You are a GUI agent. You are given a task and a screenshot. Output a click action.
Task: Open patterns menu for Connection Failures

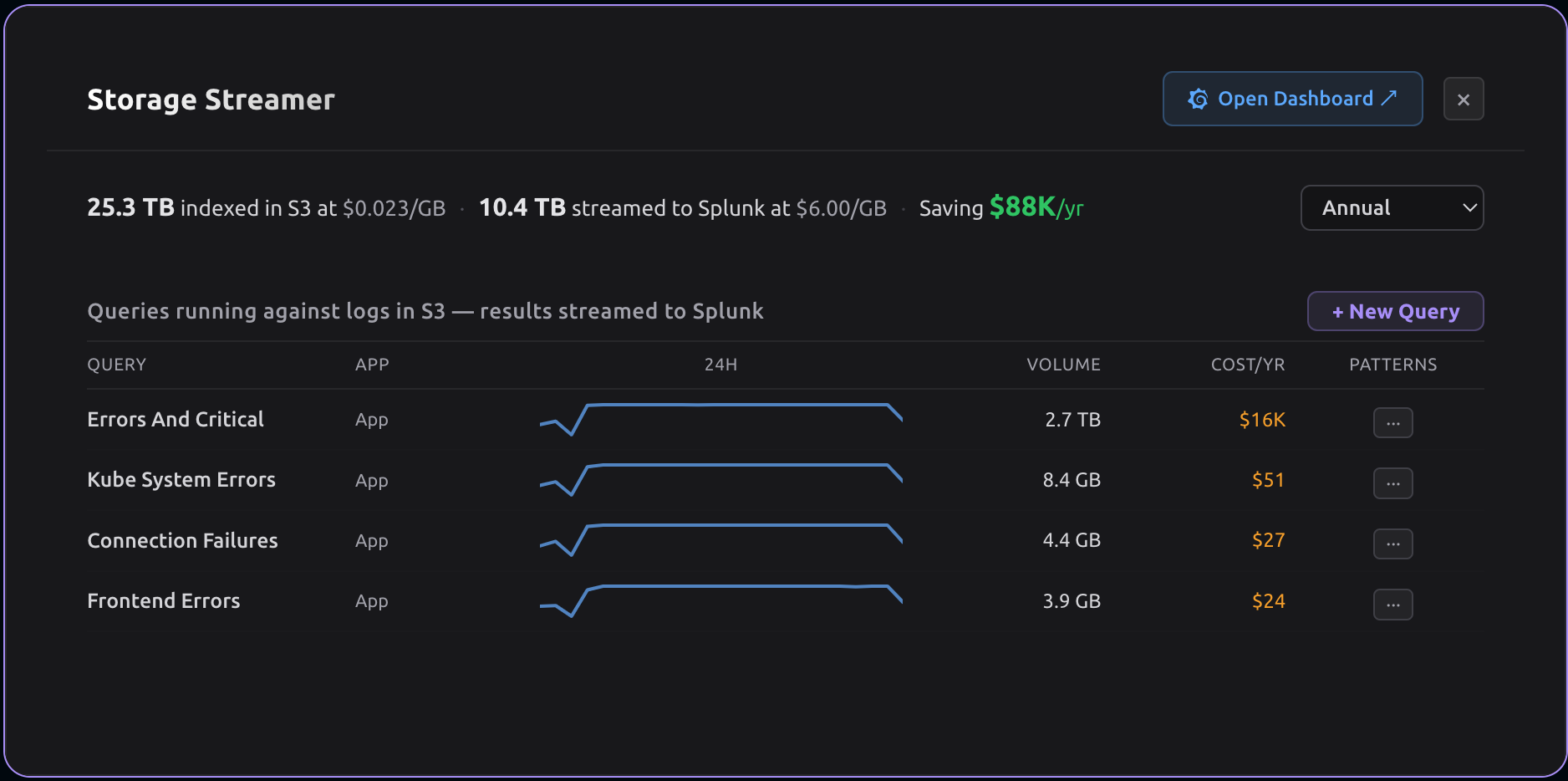click(x=1392, y=544)
